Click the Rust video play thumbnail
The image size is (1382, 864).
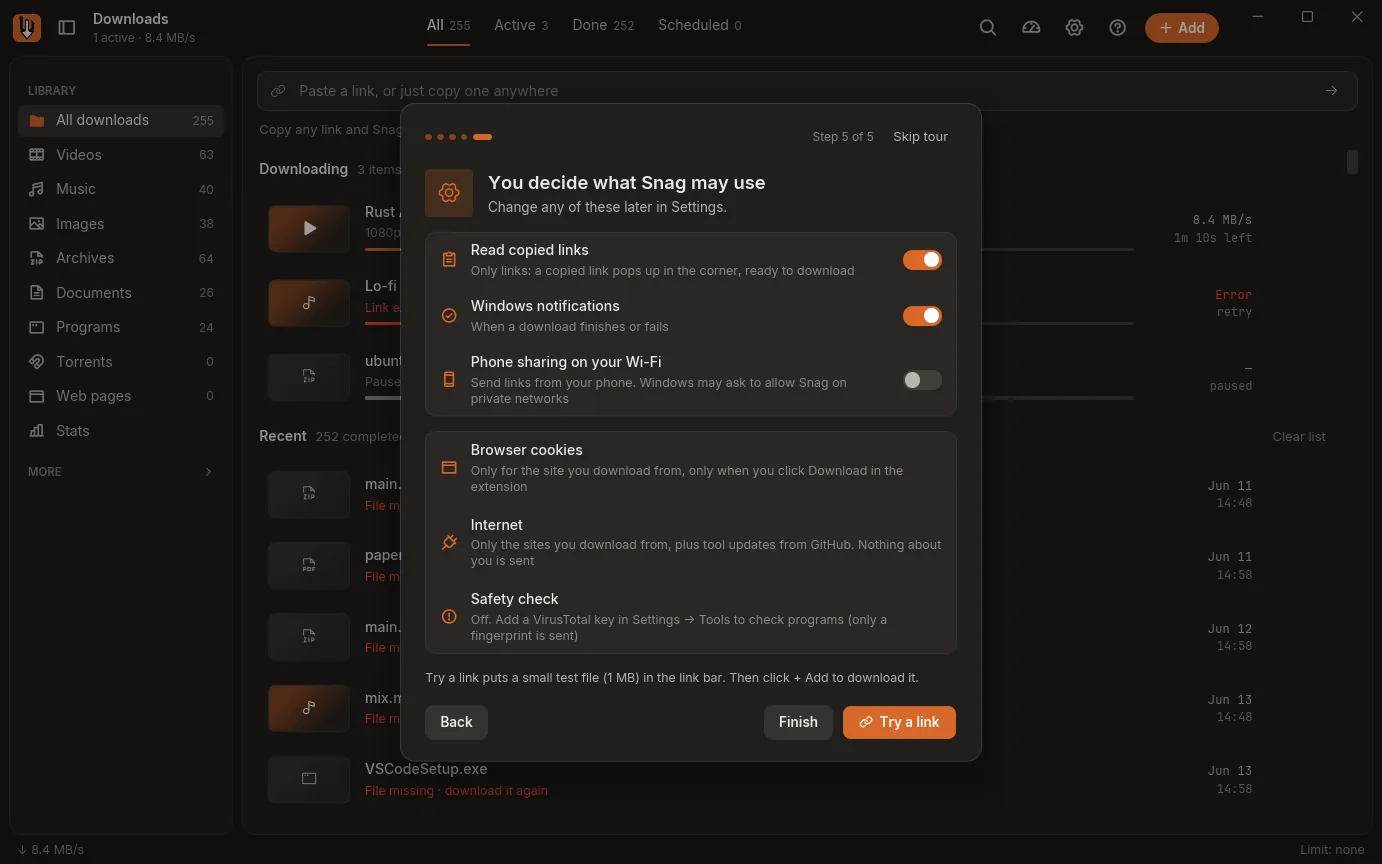click(309, 228)
